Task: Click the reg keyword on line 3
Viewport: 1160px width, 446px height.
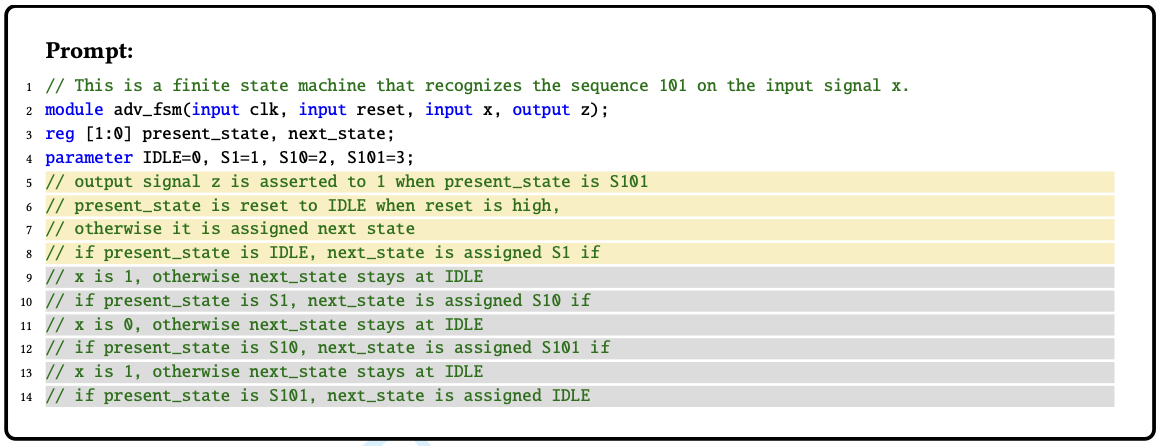Action: click(x=60, y=134)
